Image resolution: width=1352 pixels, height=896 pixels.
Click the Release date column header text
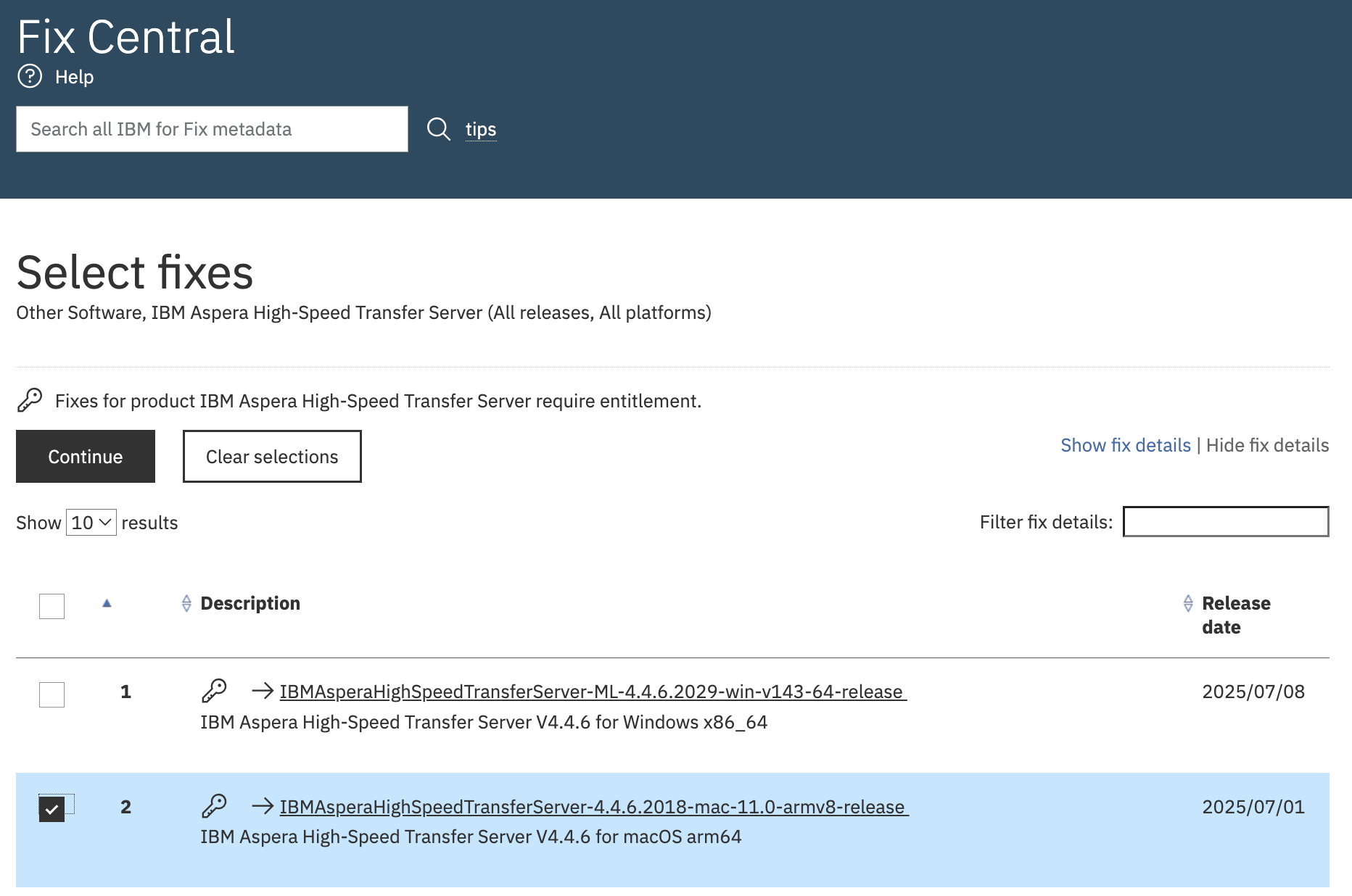(x=1236, y=615)
